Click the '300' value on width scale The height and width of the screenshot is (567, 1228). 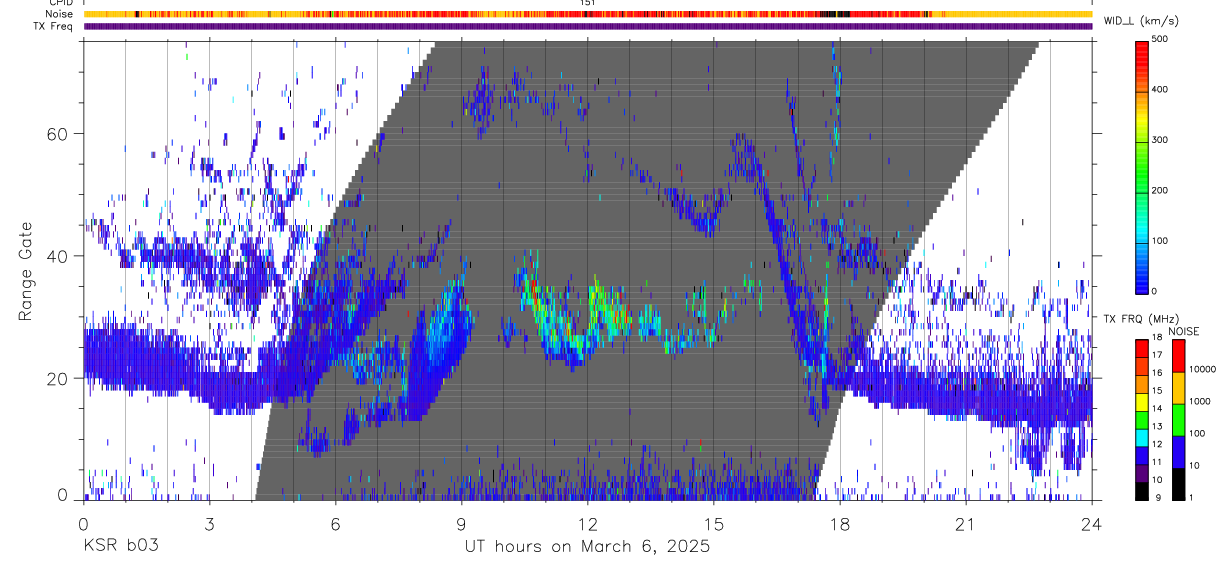point(1160,140)
